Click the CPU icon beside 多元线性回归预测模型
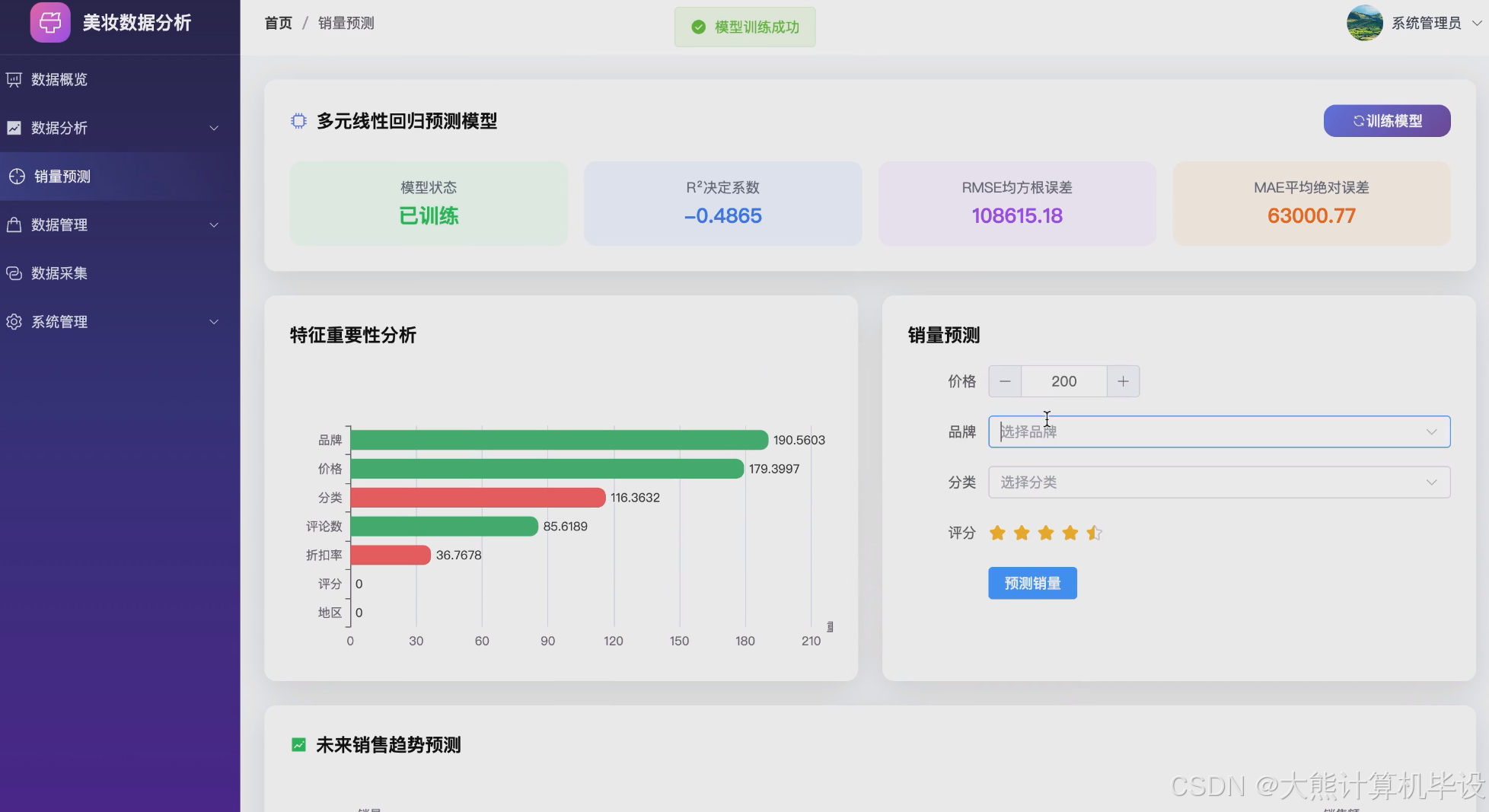This screenshot has width=1489, height=812. coord(298,120)
